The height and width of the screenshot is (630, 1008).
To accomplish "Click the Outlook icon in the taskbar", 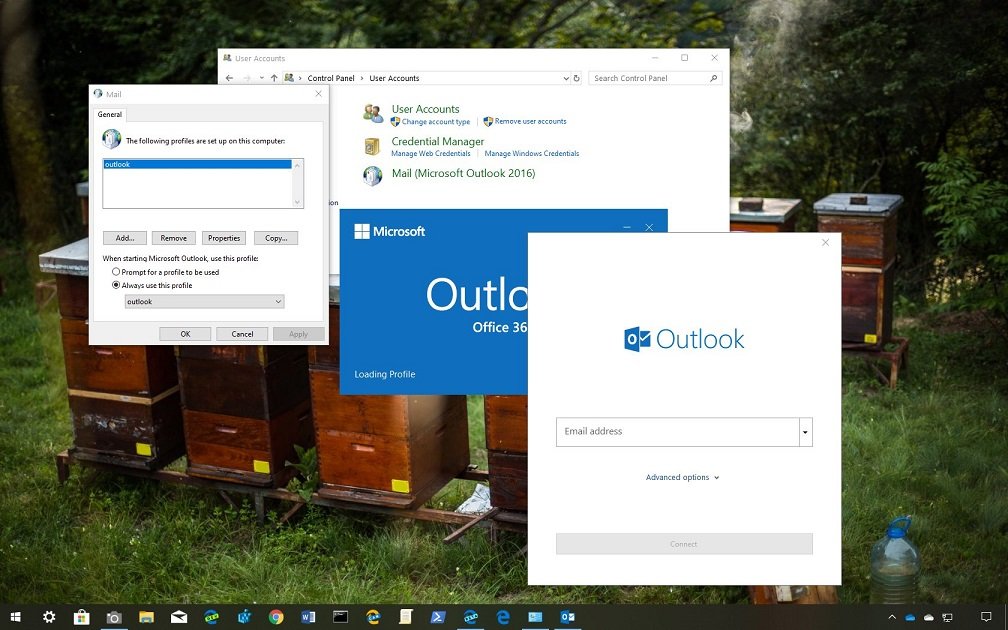I will pyautogui.click(x=567, y=617).
